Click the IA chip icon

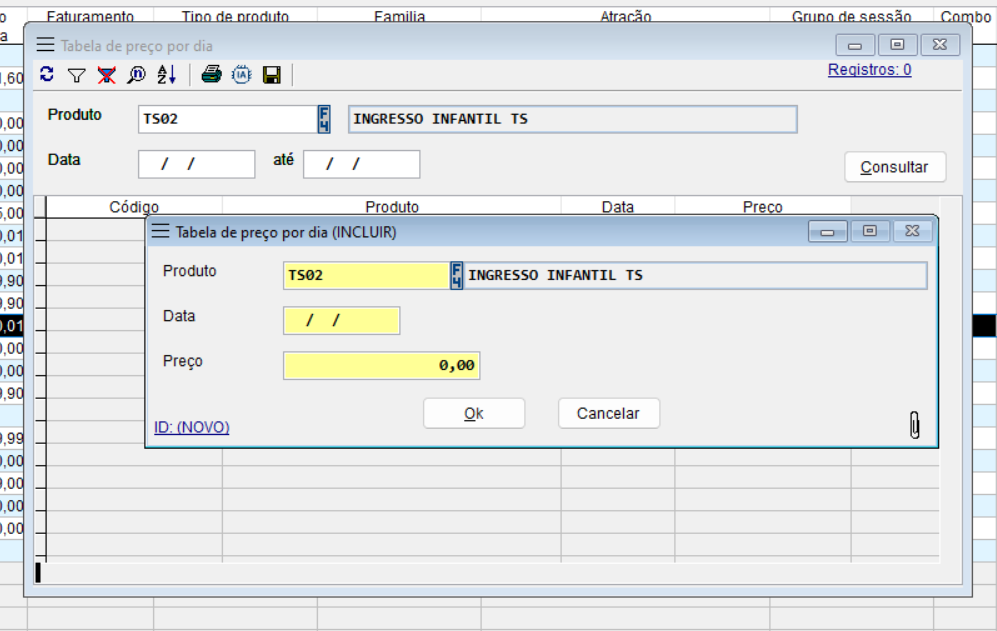click(241, 75)
